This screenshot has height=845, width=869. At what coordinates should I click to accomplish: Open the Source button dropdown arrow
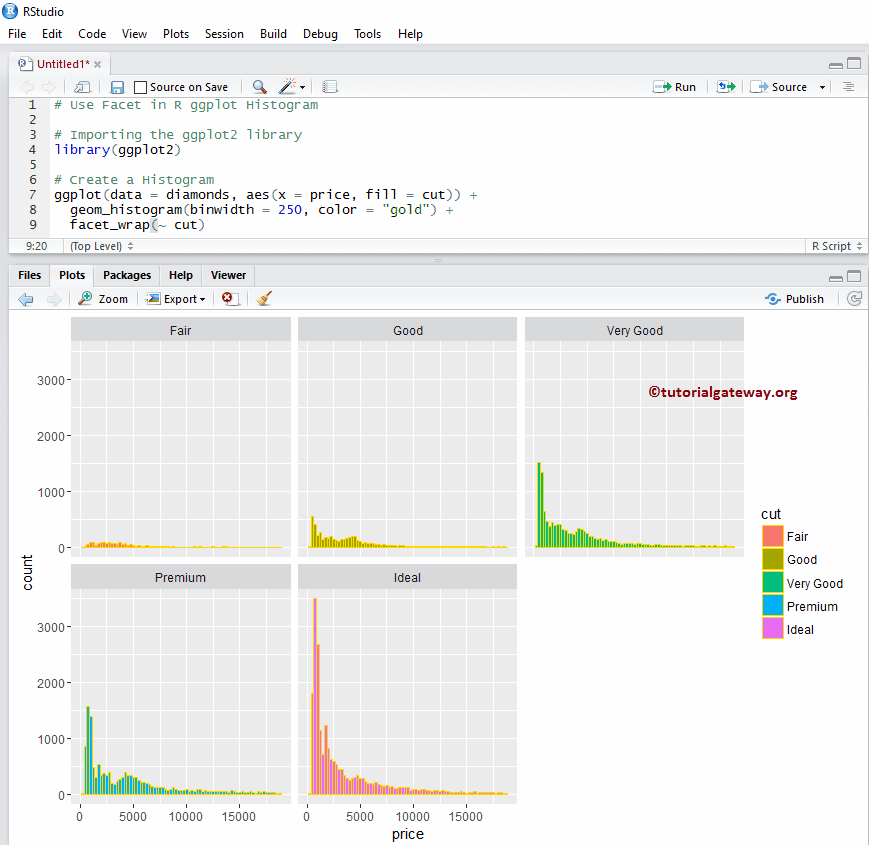pyautogui.click(x=820, y=86)
